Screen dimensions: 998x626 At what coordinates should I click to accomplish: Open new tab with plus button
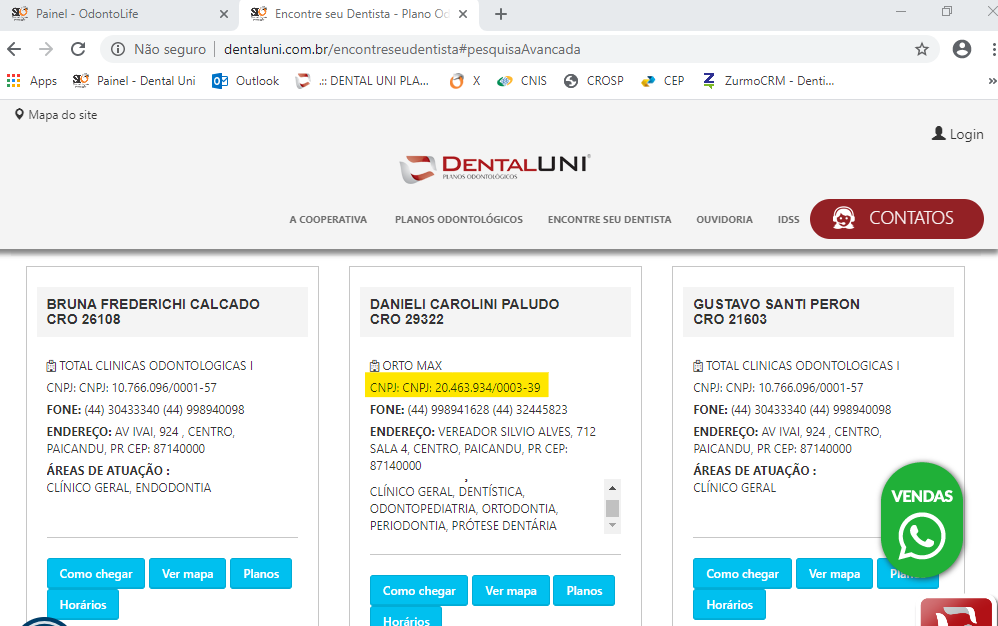501,14
